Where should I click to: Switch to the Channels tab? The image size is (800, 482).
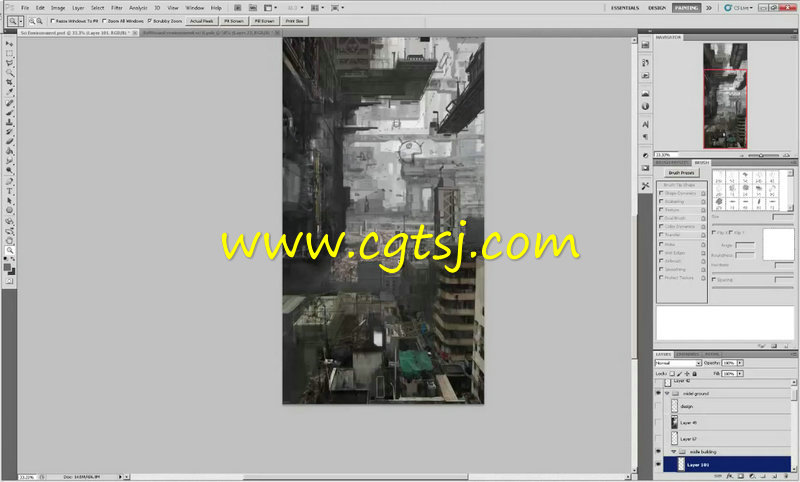coord(687,354)
